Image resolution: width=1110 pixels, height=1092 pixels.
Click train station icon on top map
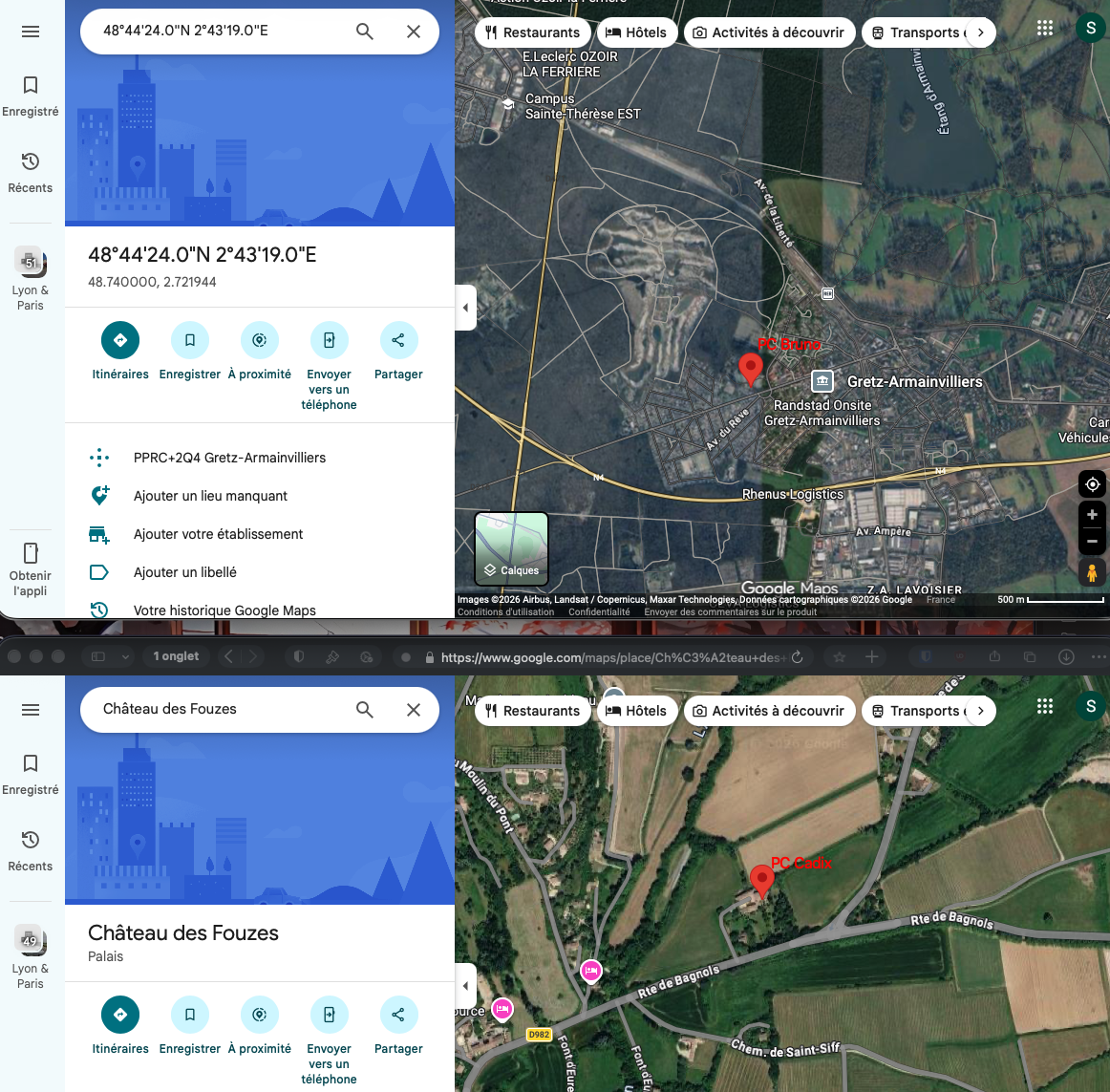pyautogui.click(x=827, y=293)
